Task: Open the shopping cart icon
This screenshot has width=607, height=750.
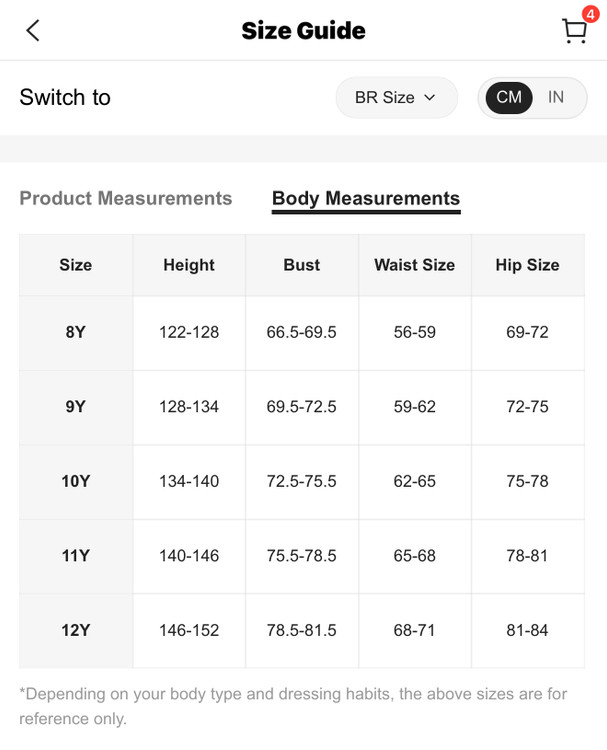Action: (573, 32)
